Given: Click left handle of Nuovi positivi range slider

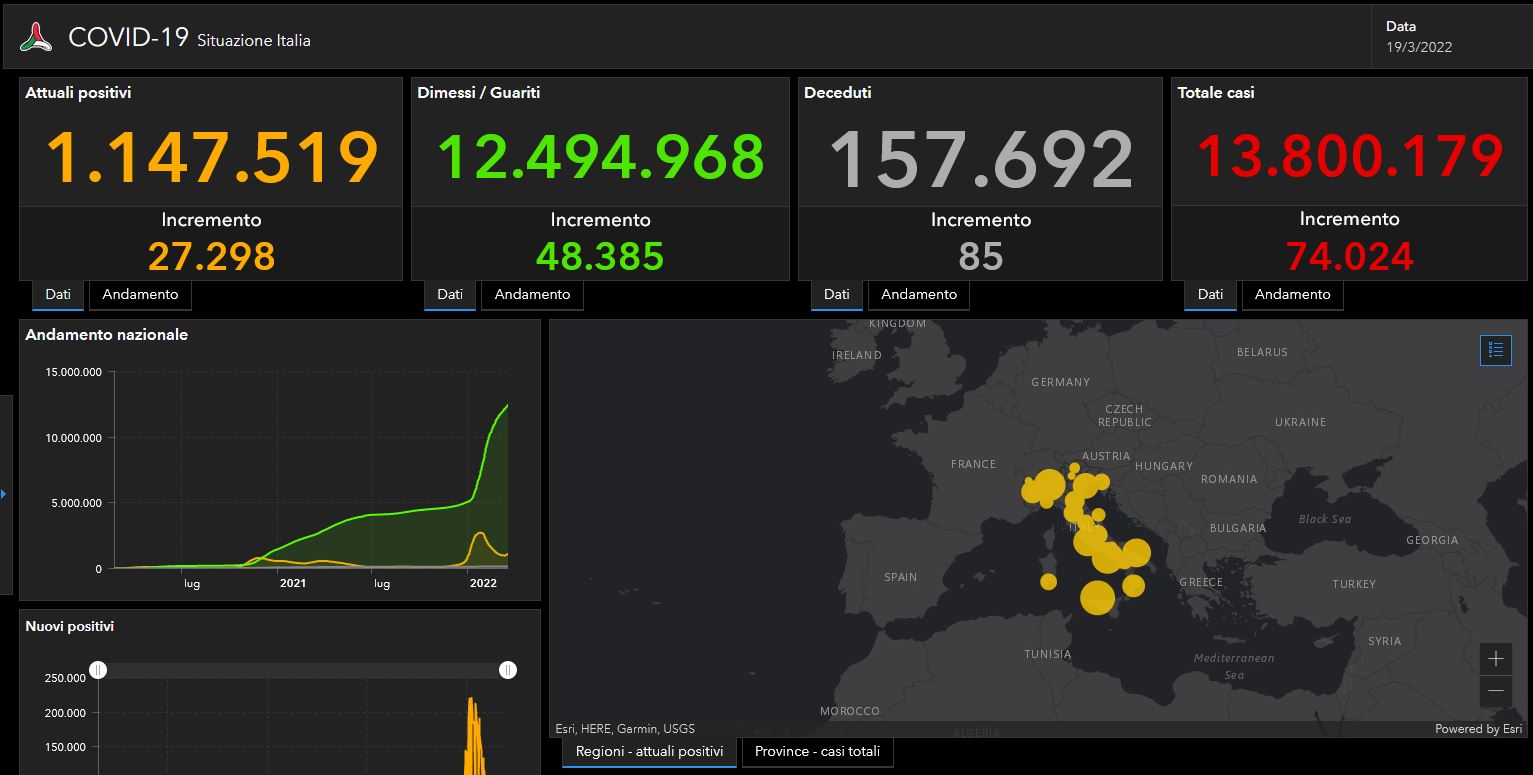Looking at the screenshot, I should 98,670.
